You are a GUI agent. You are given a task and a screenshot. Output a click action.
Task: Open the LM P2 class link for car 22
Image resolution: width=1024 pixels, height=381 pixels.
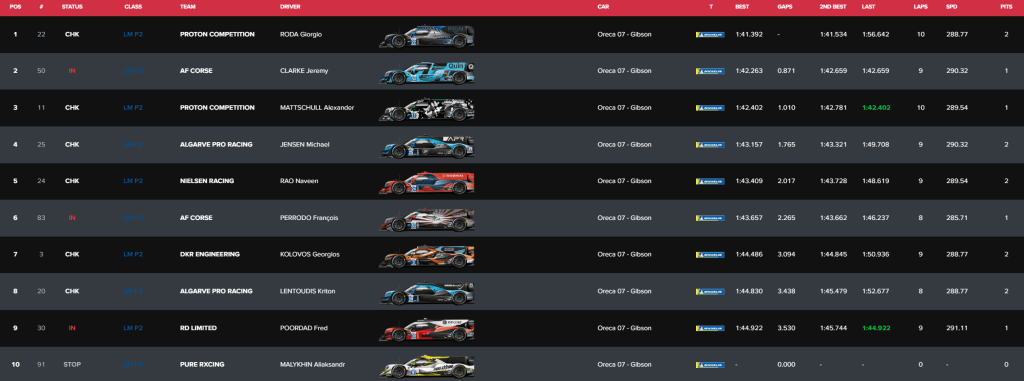coord(133,35)
